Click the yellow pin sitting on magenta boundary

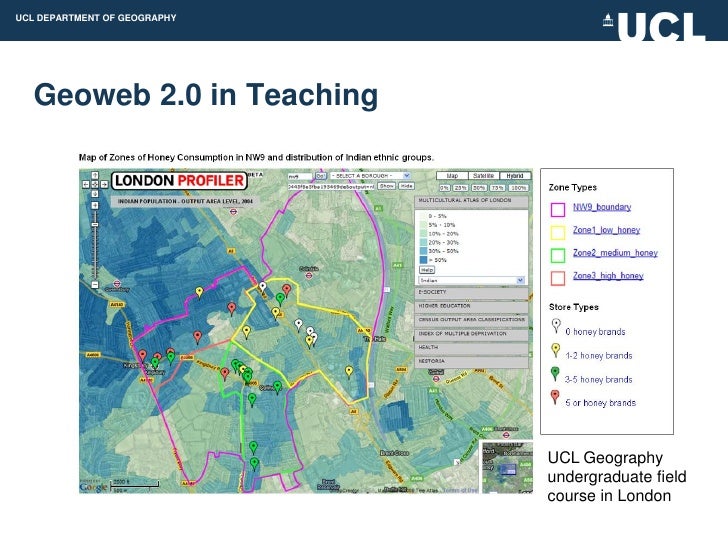(x=199, y=292)
